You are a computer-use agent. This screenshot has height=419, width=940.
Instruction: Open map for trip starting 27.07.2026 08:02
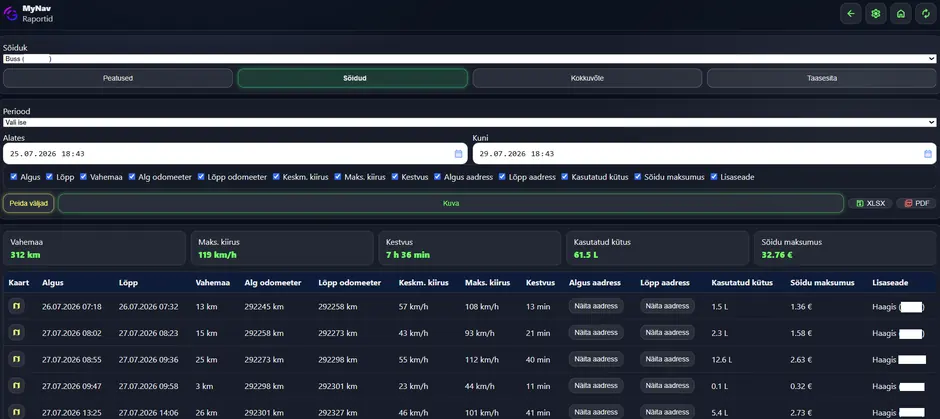coord(16,333)
